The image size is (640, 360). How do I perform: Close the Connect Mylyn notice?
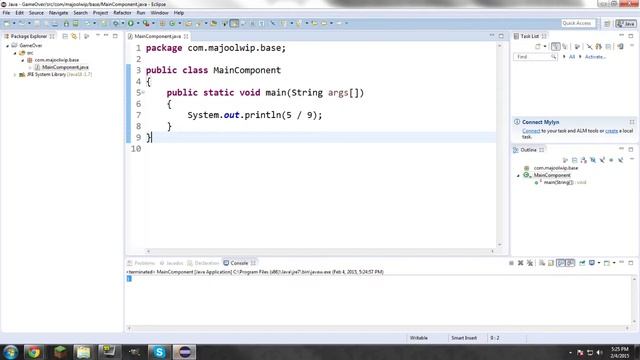click(632, 122)
